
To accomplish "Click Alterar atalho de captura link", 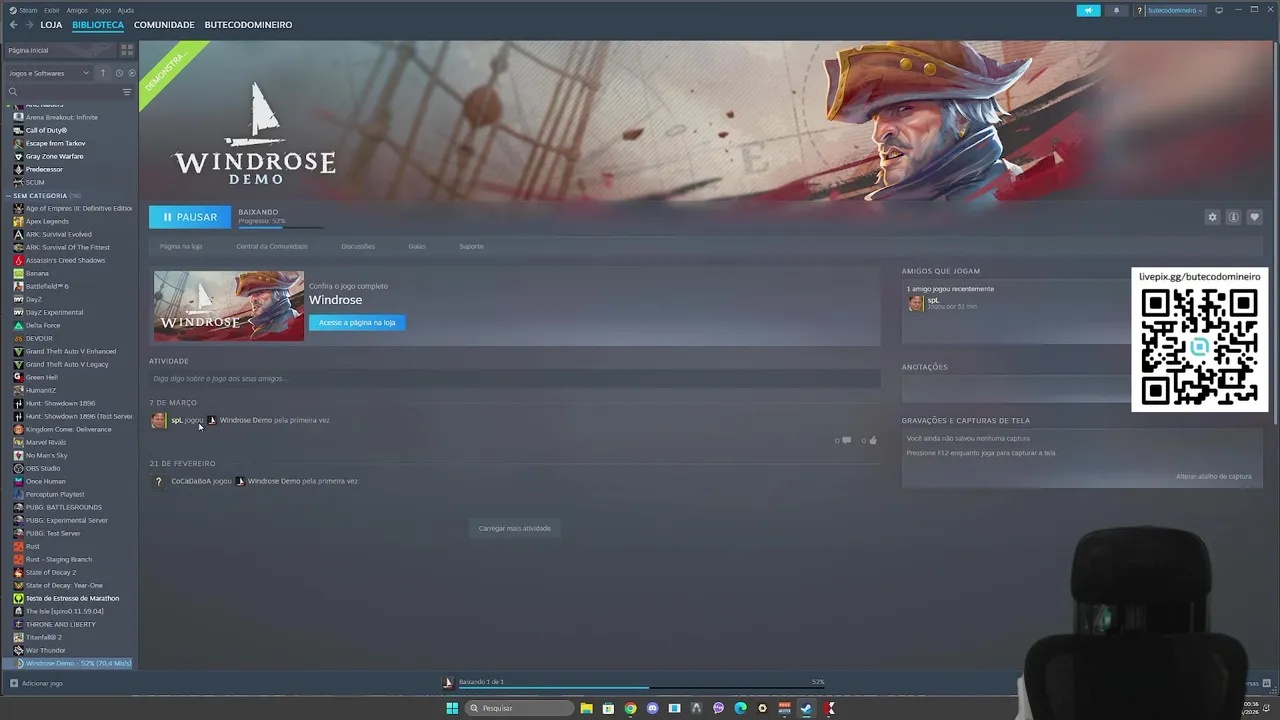I will click(x=1214, y=476).
